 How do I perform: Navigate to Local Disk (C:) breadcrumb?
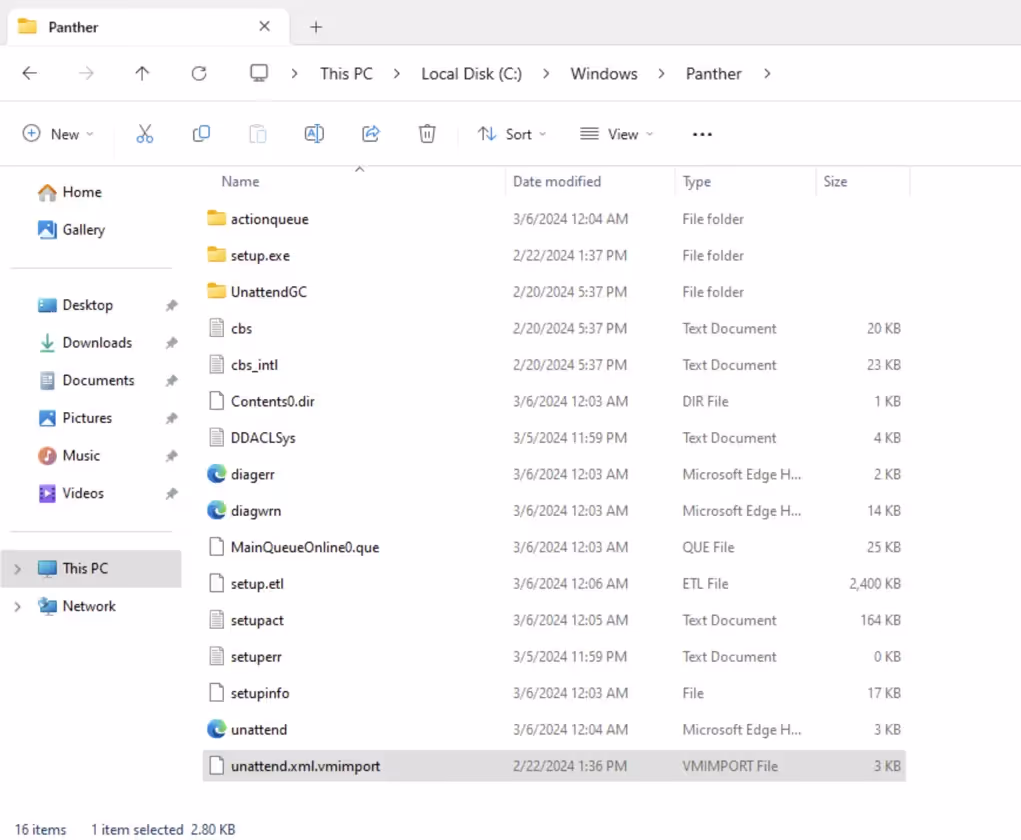(471, 74)
